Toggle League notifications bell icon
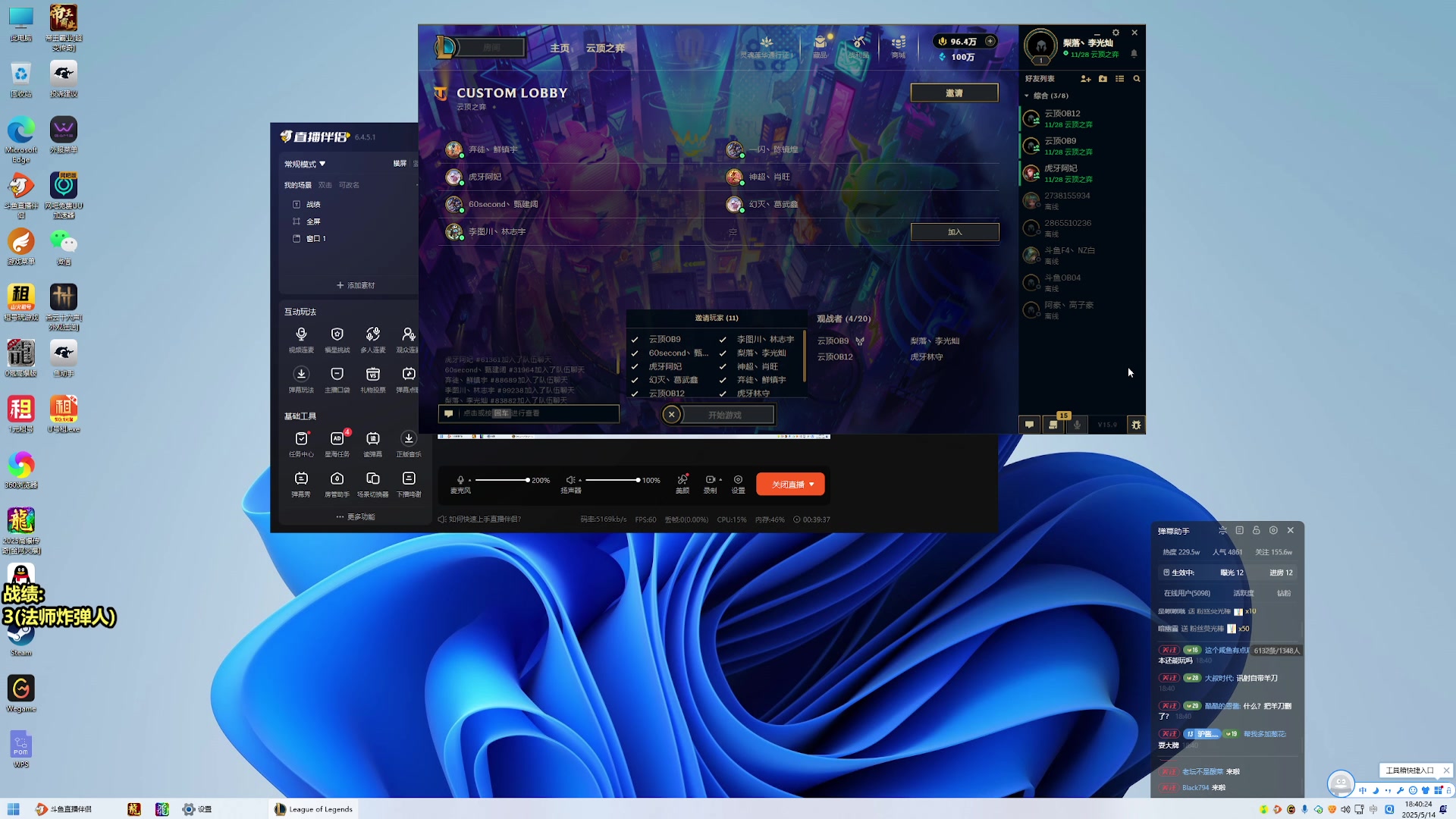Image resolution: width=1456 pixels, height=819 pixels. [x=1134, y=54]
